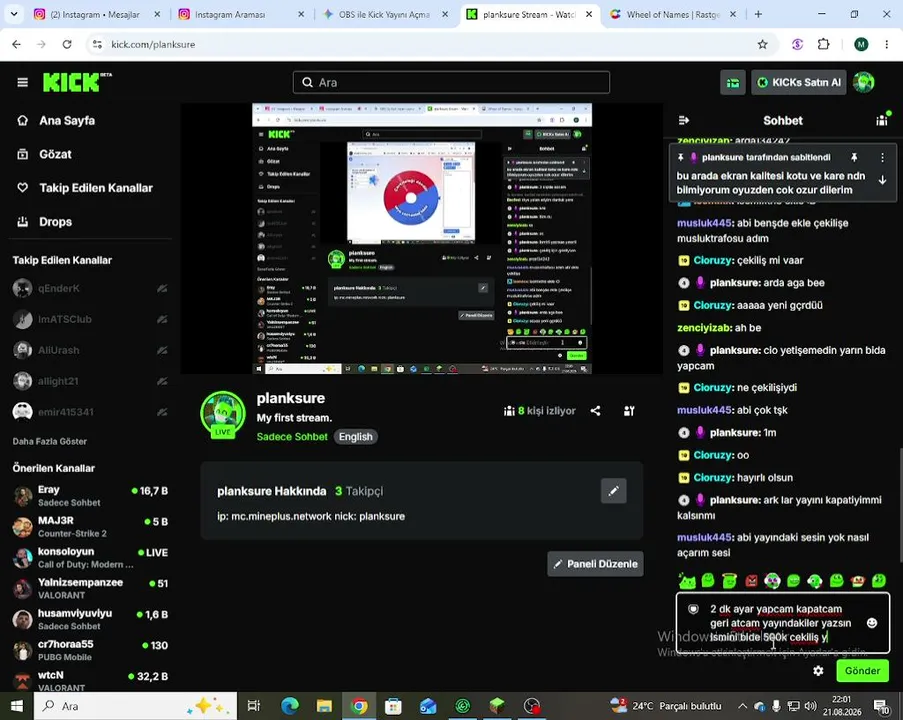Screen dimensions: 903x720
Task: Open recommended channel Eray
Action: pos(90,495)
